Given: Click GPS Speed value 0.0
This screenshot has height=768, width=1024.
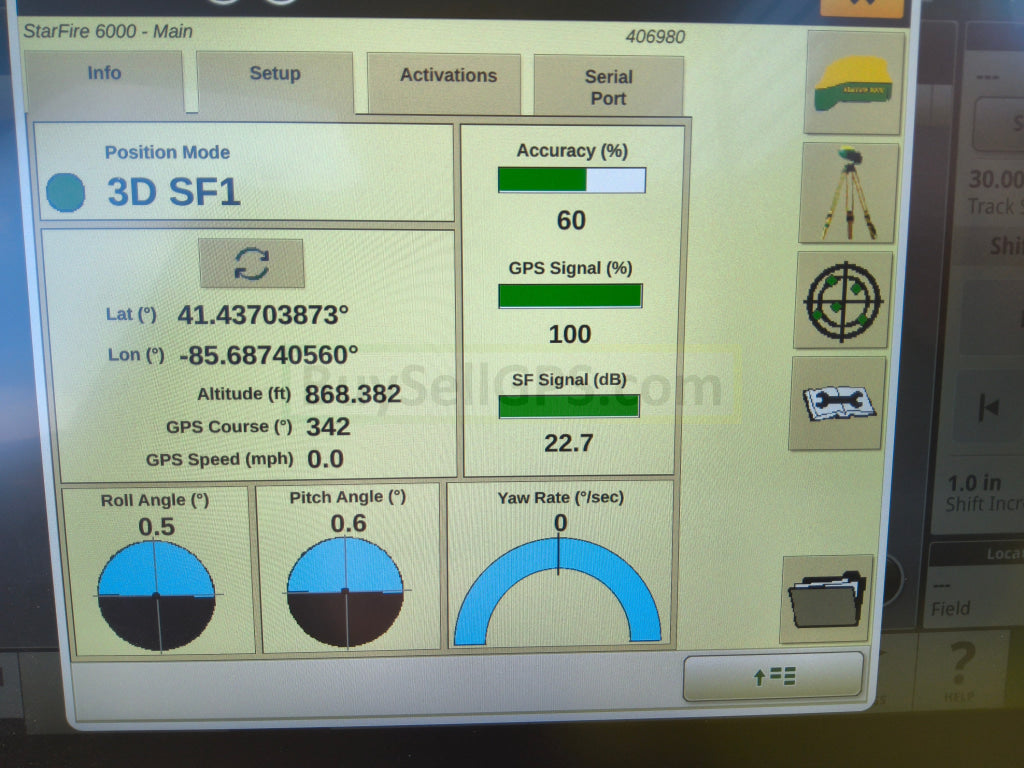Looking at the screenshot, I should 325,459.
